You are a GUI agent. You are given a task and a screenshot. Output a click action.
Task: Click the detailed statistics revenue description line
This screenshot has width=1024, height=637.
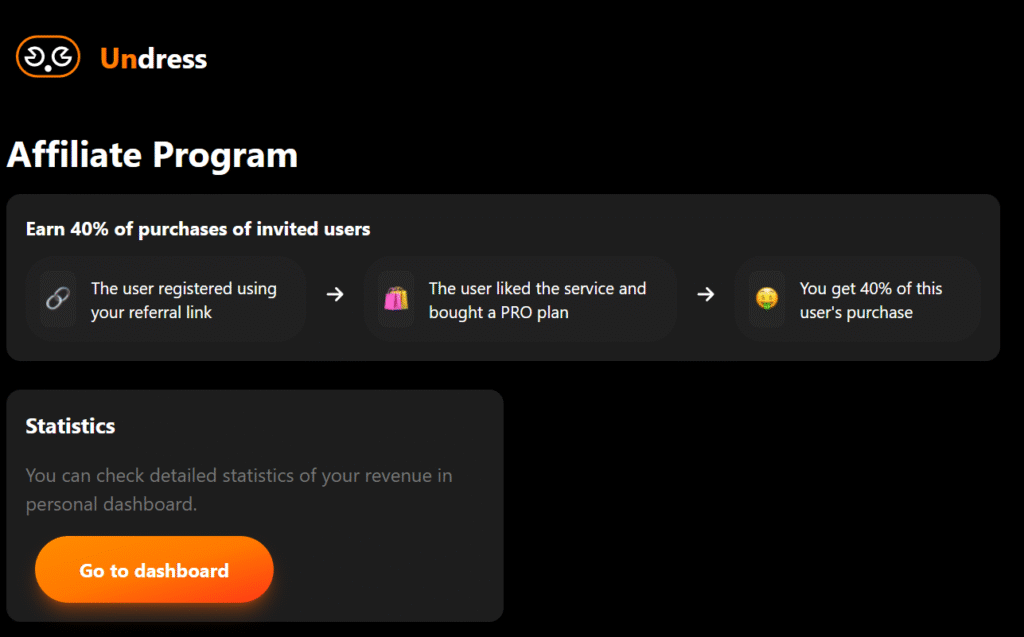[239, 476]
